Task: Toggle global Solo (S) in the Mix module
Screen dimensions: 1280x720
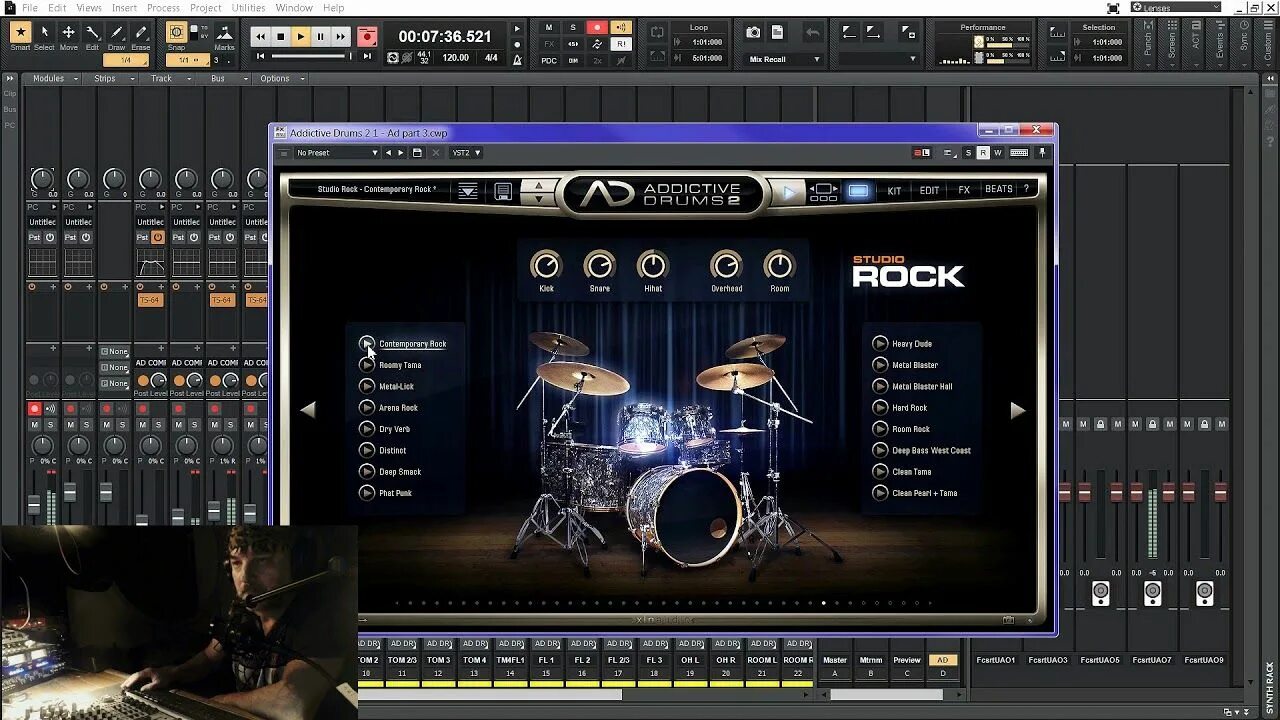Action: point(573,28)
